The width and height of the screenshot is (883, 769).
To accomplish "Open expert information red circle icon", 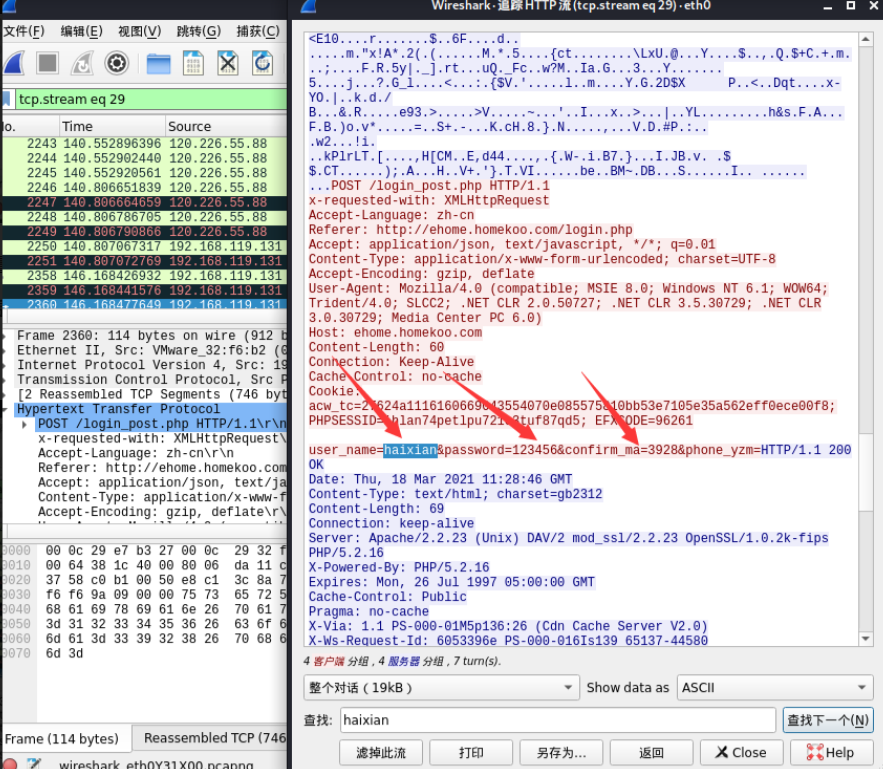I will [x=8, y=764].
